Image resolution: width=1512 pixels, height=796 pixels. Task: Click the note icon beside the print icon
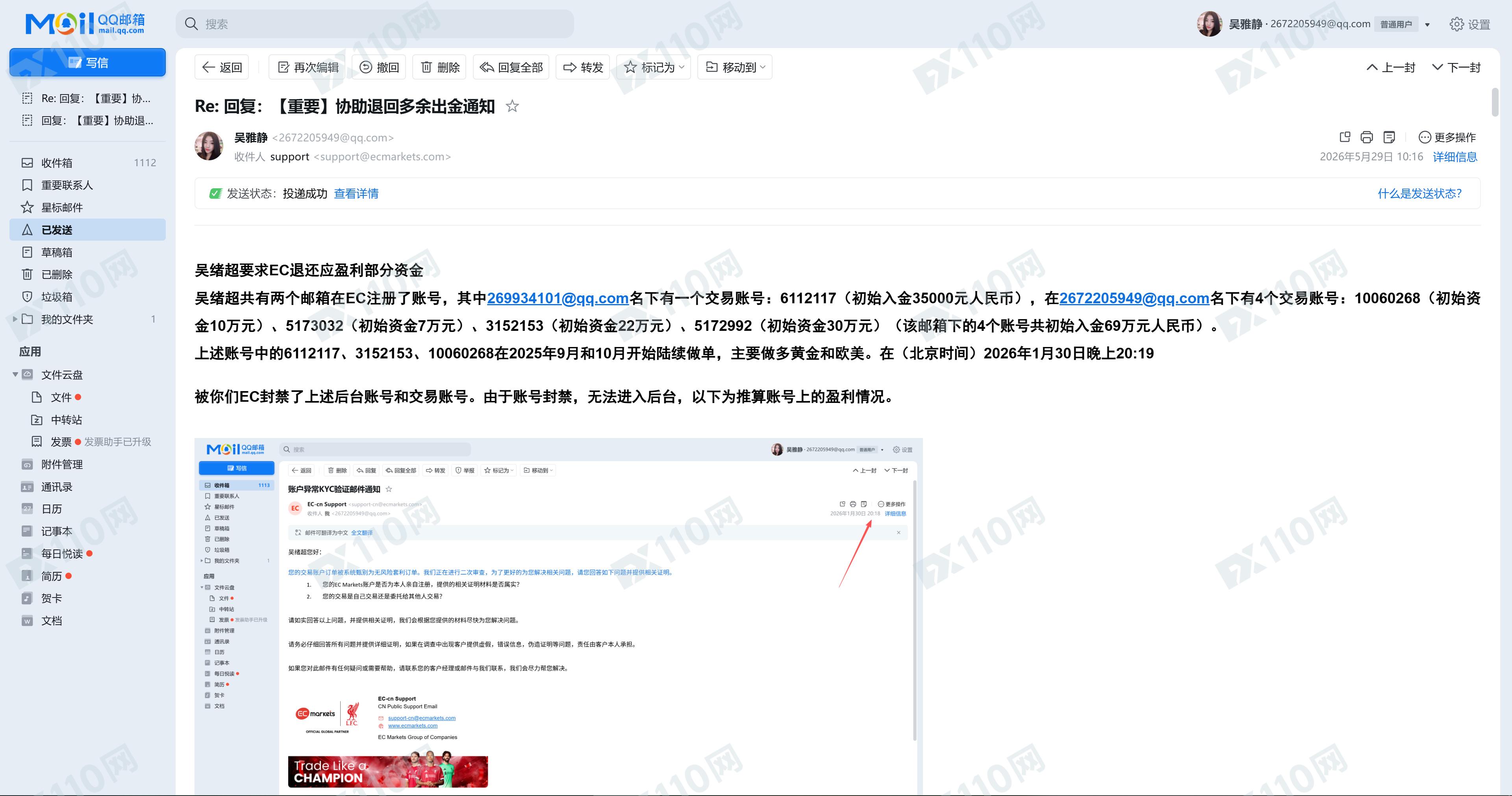pyautogui.click(x=1389, y=137)
